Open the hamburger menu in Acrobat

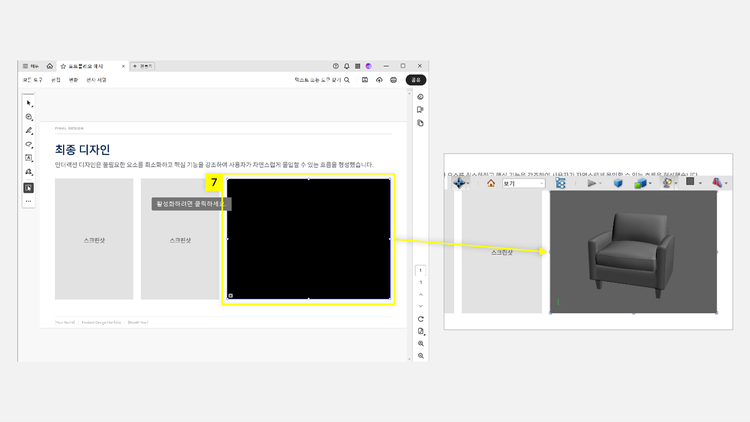(30, 66)
